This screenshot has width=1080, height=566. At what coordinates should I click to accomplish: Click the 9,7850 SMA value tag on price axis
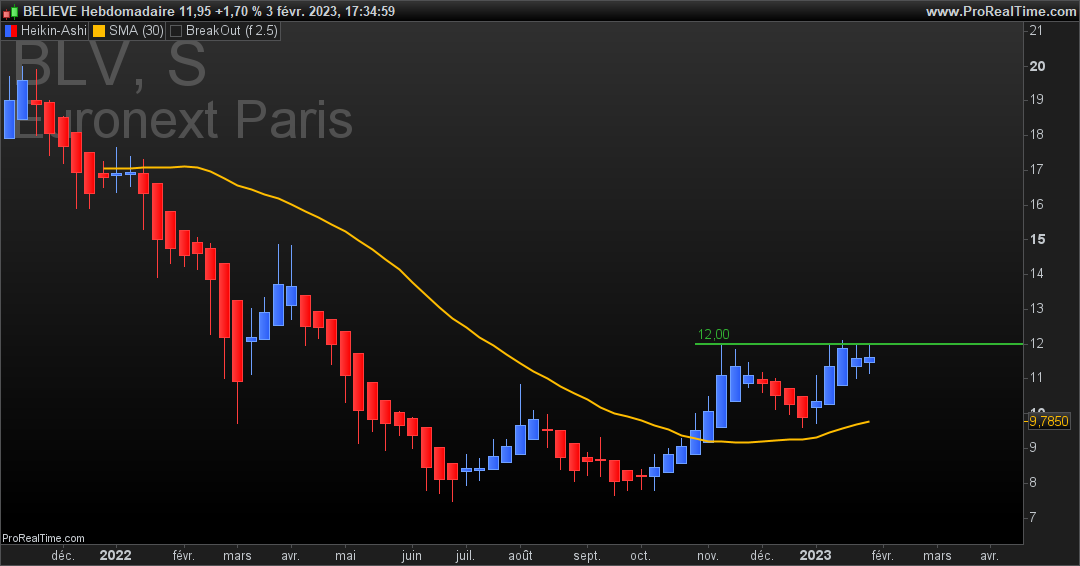pyautogui.click(x=1048, y=421)
